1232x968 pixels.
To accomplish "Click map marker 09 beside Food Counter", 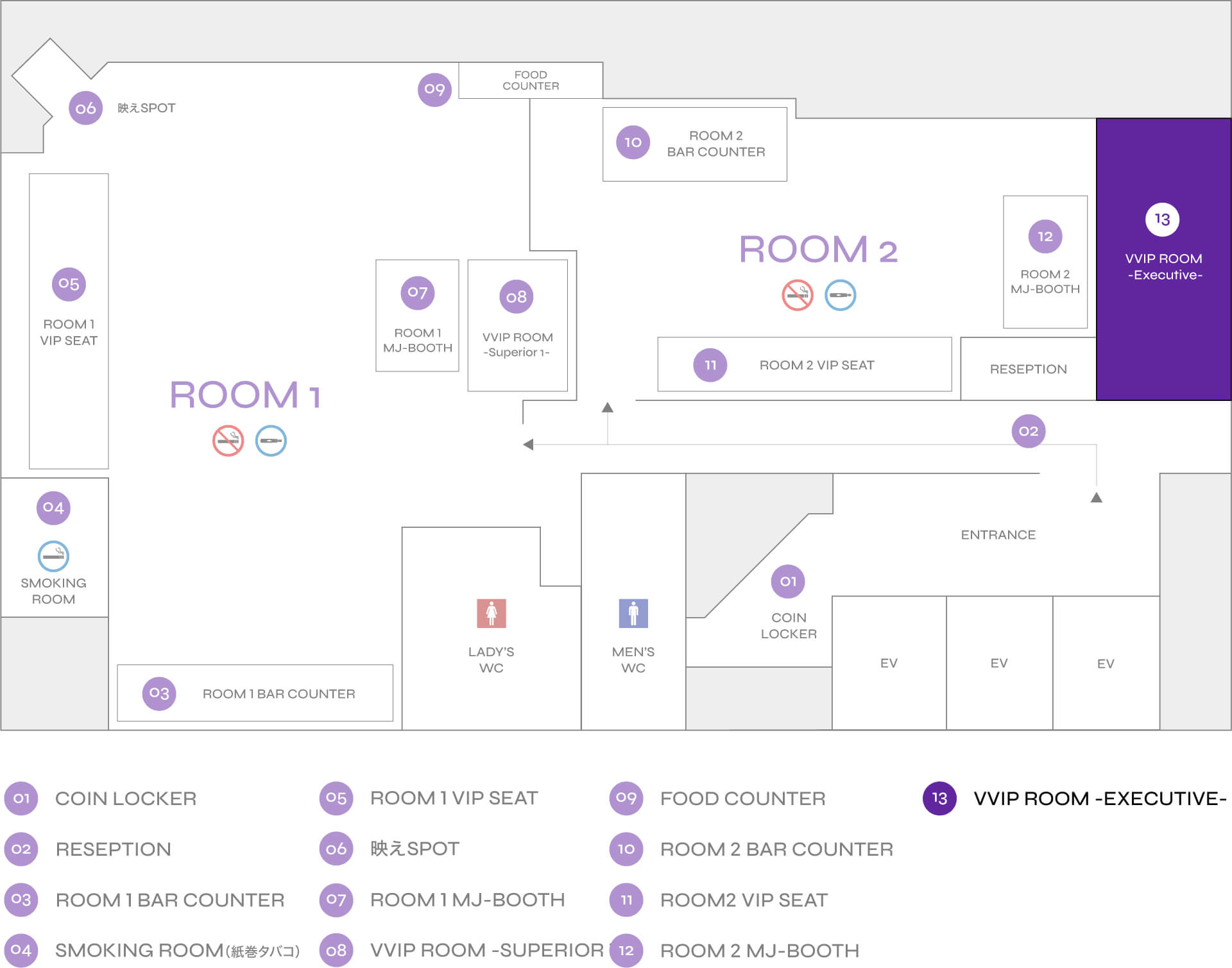I will (x=434, y=90).
